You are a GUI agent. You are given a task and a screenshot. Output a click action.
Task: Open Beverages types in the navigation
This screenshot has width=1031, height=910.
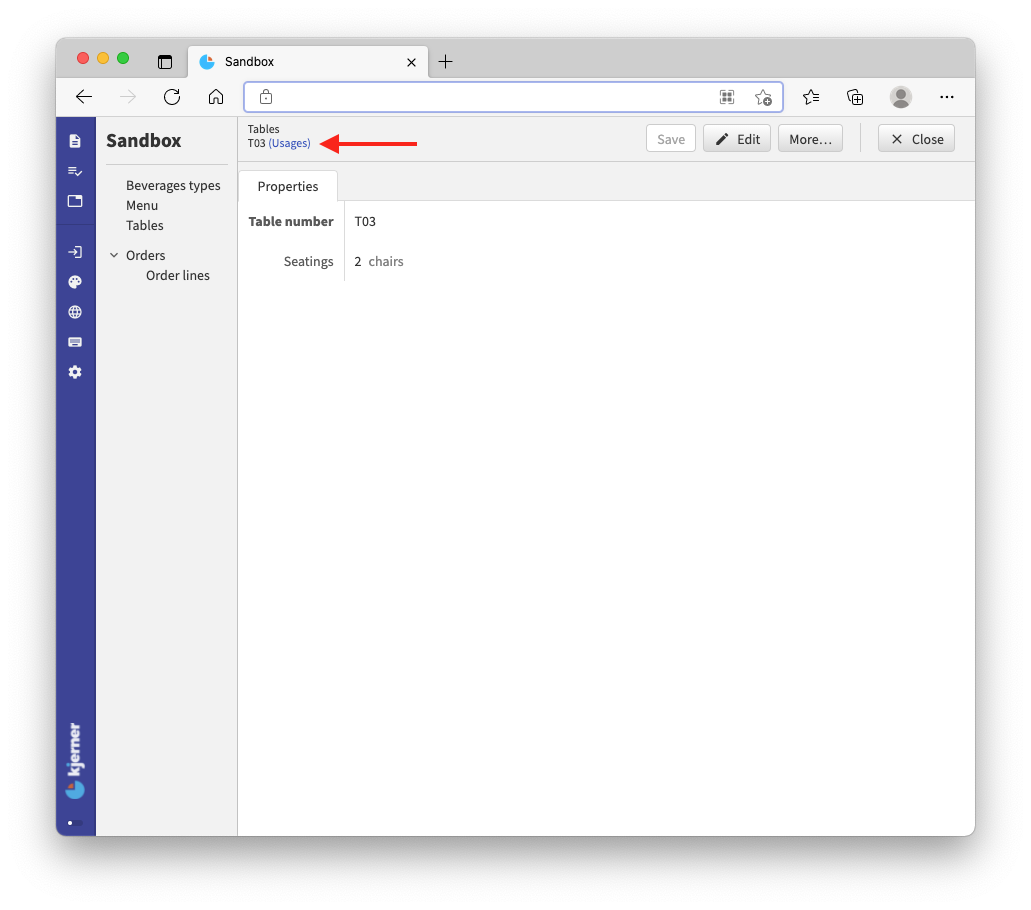coord(173,185)
